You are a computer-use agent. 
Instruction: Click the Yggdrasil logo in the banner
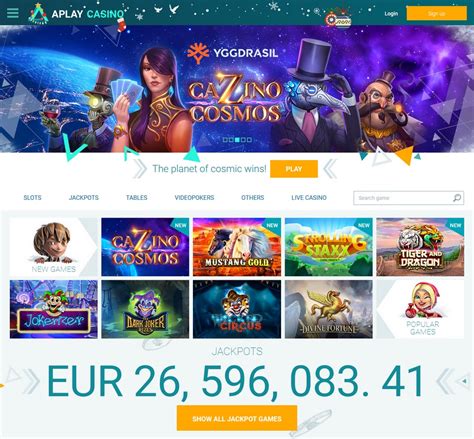tap(232, 53)
